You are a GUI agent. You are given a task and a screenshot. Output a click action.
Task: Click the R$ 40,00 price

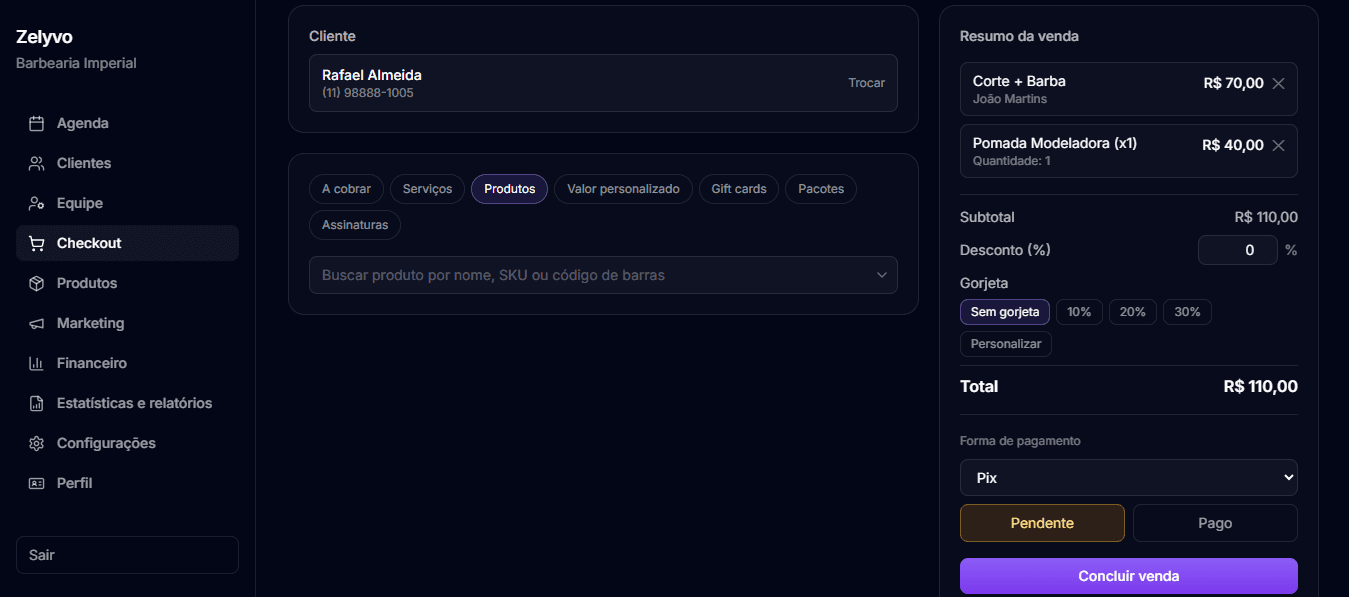coord(1233,146)
